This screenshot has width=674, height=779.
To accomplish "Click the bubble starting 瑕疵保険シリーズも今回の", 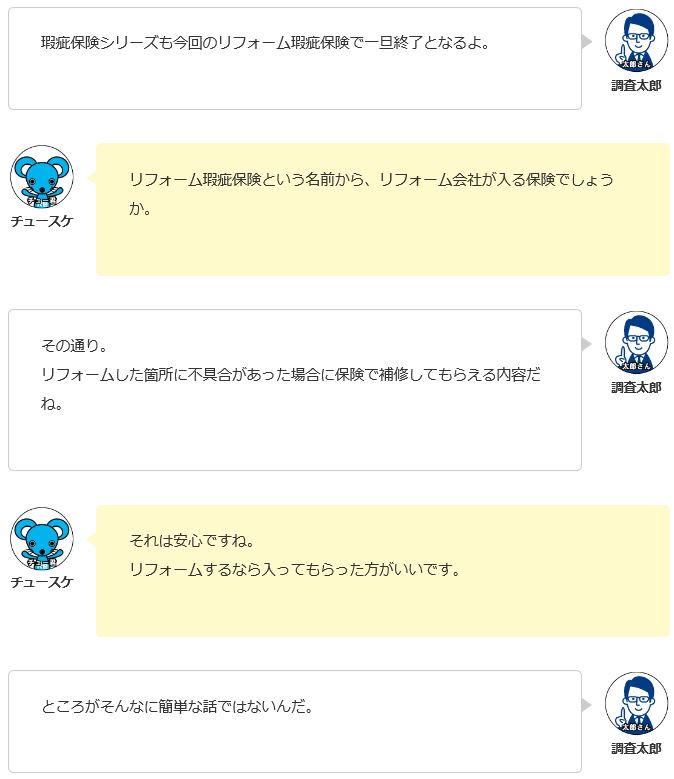I will pos(295,59).
